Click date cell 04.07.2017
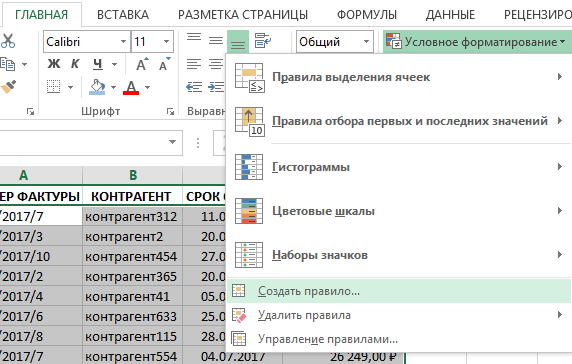Image resolution: width=572 pixels, height=364 pixels. [232, 357]
